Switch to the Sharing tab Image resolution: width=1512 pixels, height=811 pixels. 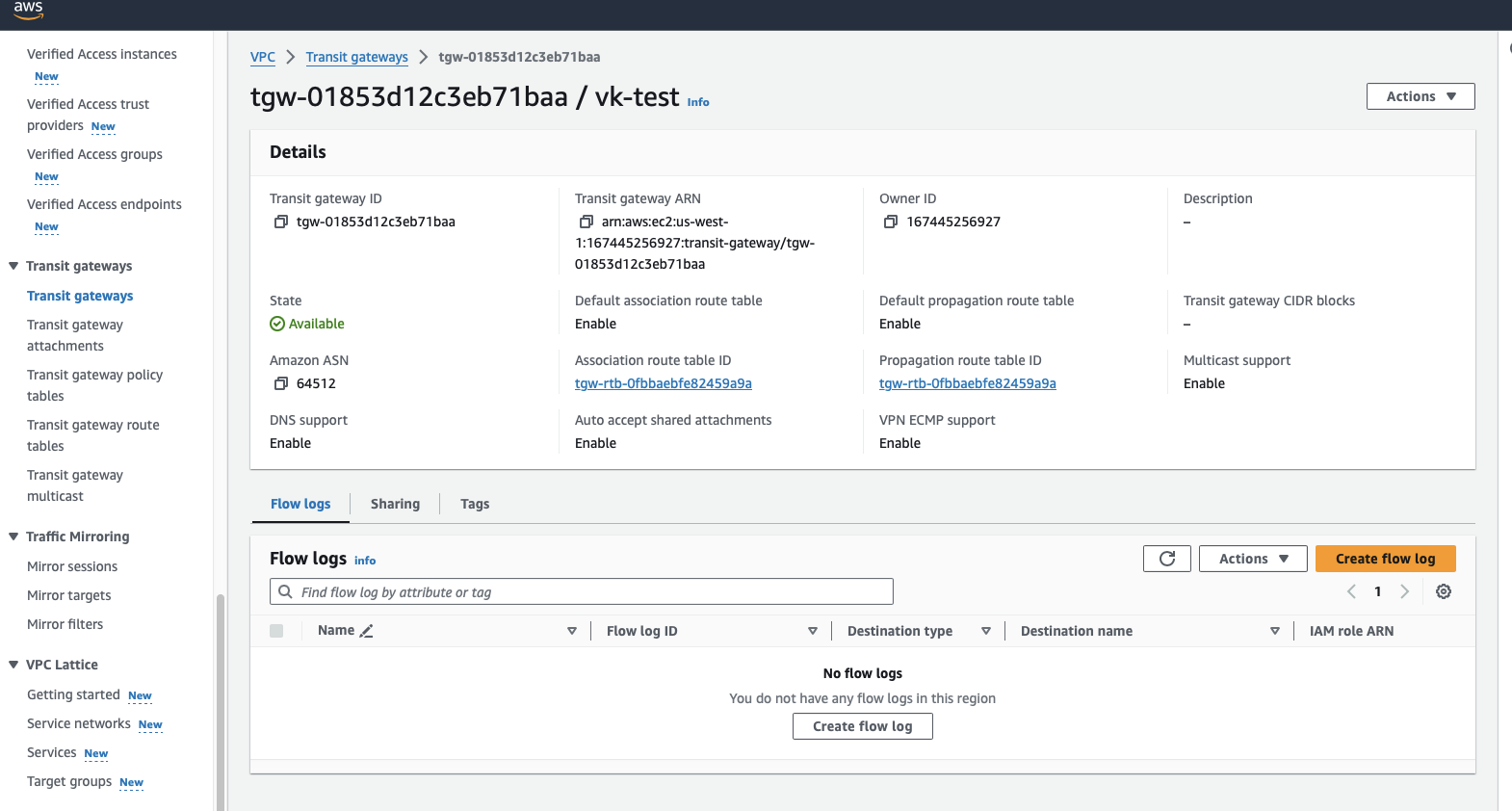tap(395, 504)
